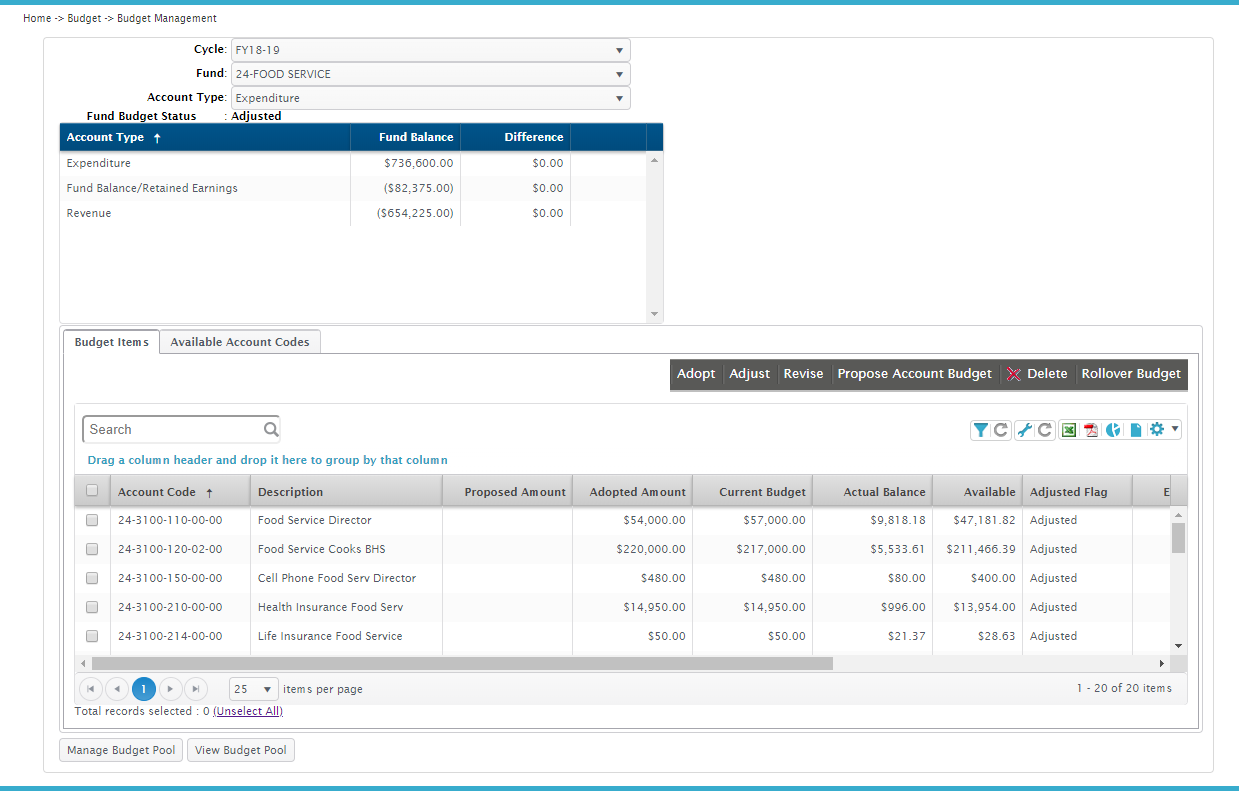
Task: Reset the filter with refresh icon beside funnel
Action: pos(1000,430)
